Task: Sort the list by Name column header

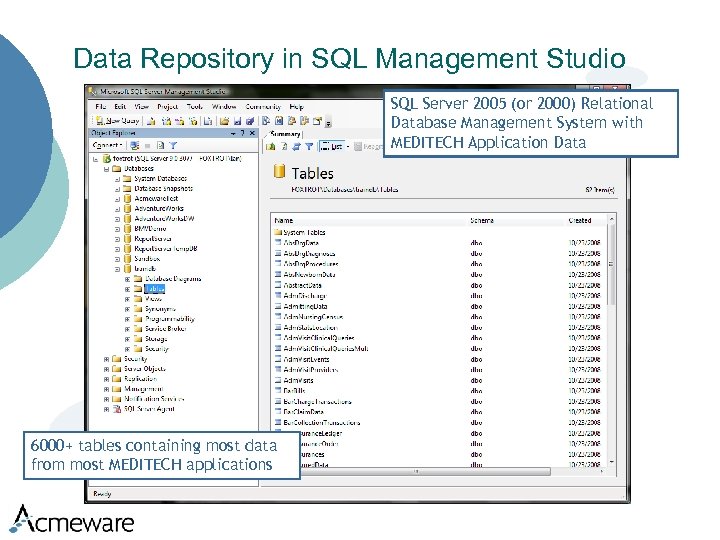Action: coord(368,220)
